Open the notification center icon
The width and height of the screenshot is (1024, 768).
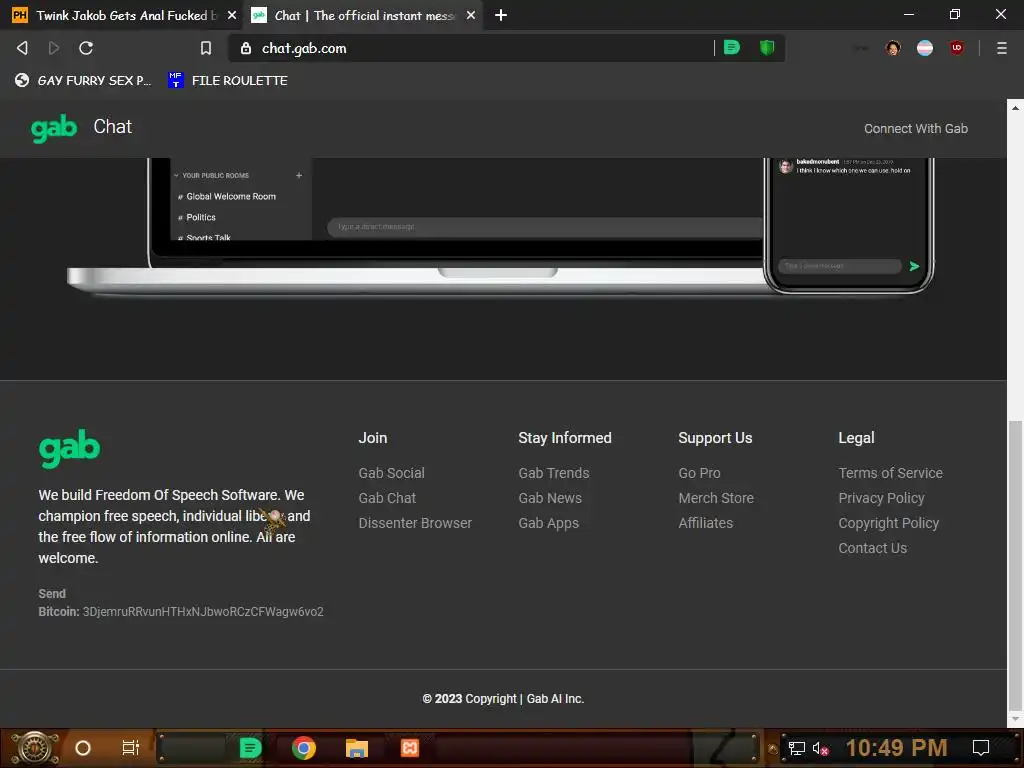coord(981,748)
